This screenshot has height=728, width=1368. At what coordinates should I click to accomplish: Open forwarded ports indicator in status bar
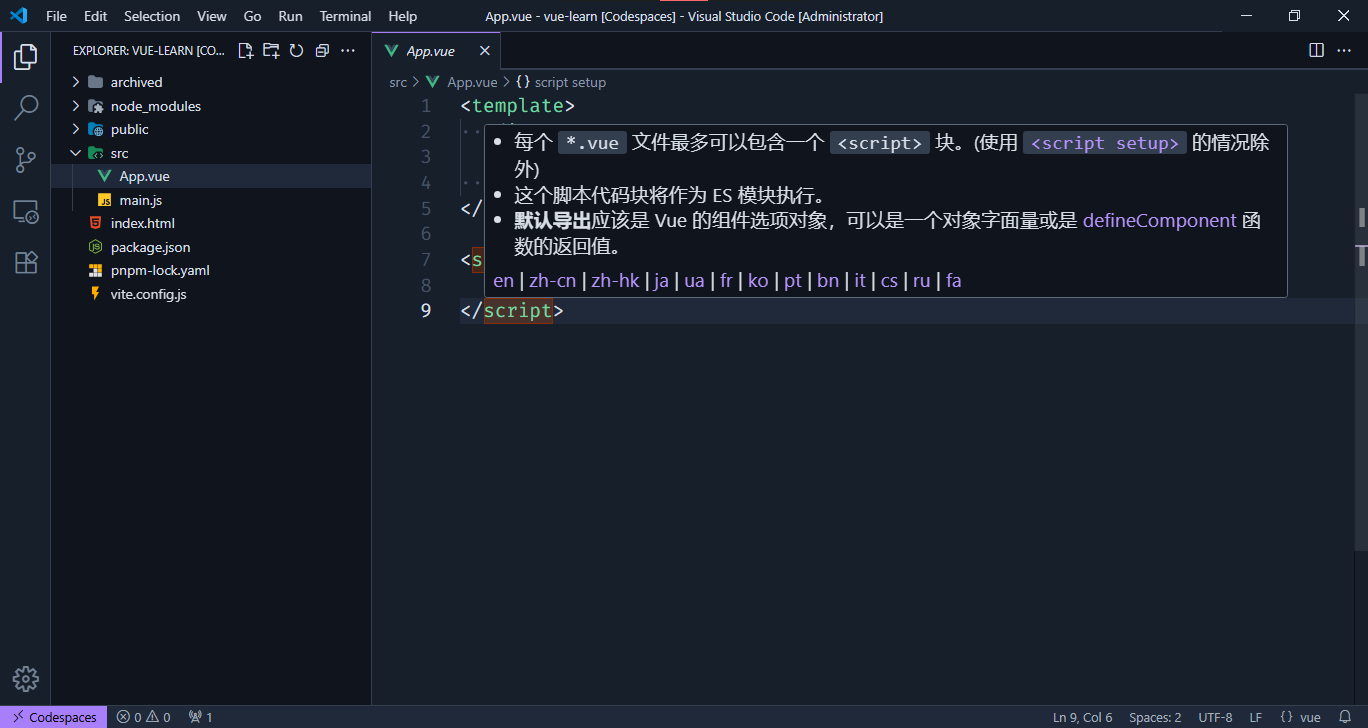201,717
